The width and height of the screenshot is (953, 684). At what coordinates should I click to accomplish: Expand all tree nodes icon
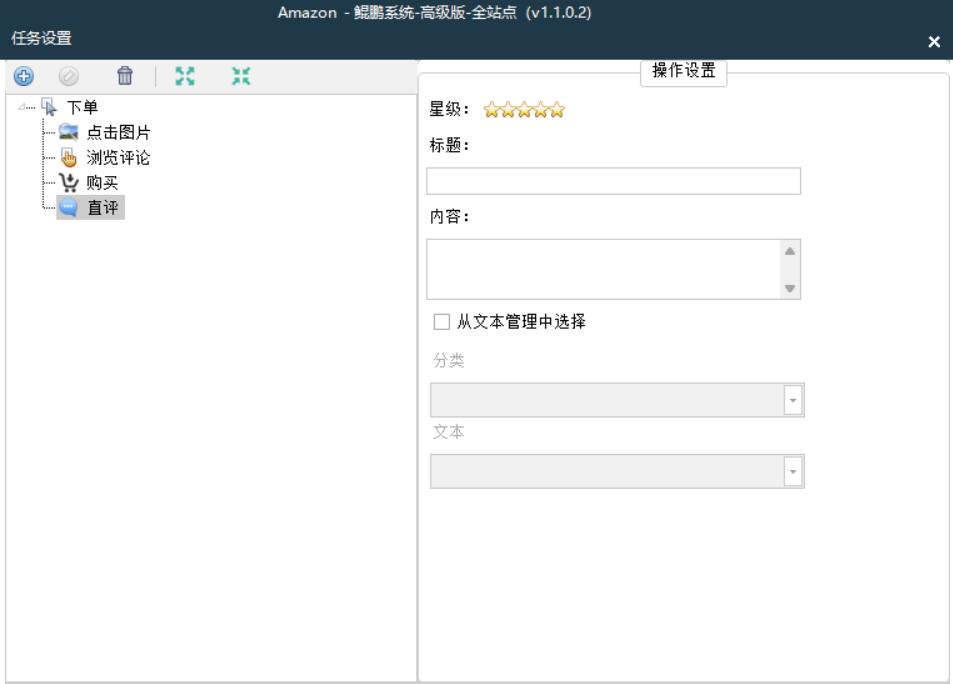[185, 76]
